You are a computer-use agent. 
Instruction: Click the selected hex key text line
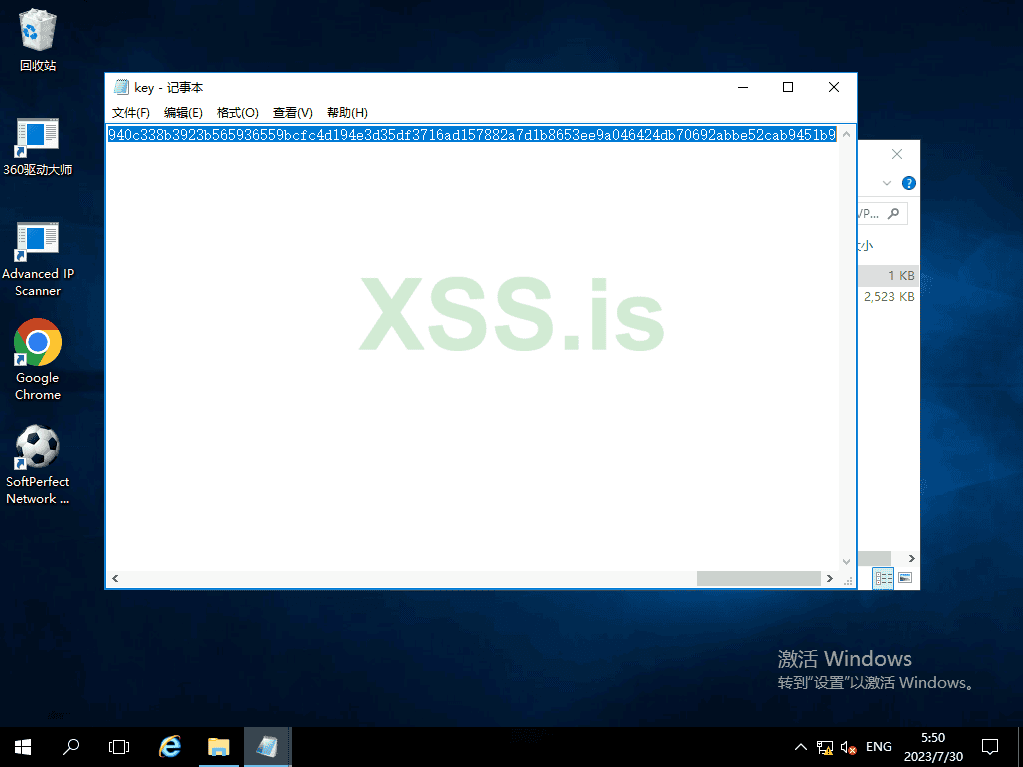(472, 135)
